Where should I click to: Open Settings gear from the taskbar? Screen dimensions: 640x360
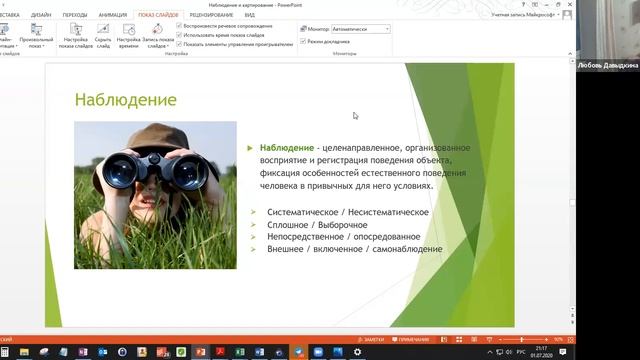(358, 352)
